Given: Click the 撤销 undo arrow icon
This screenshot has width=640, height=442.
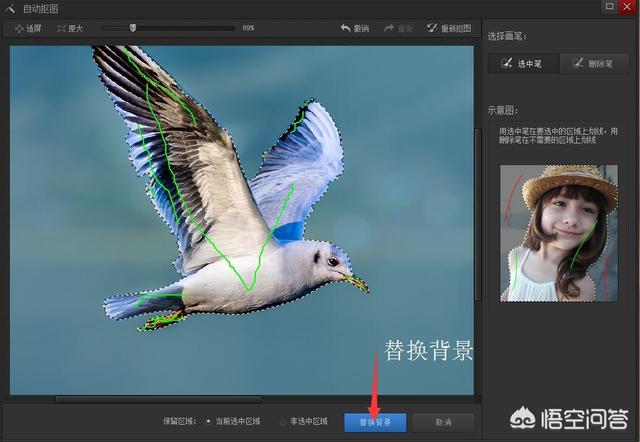Looking at the screenshot, I should pos(346,28).
